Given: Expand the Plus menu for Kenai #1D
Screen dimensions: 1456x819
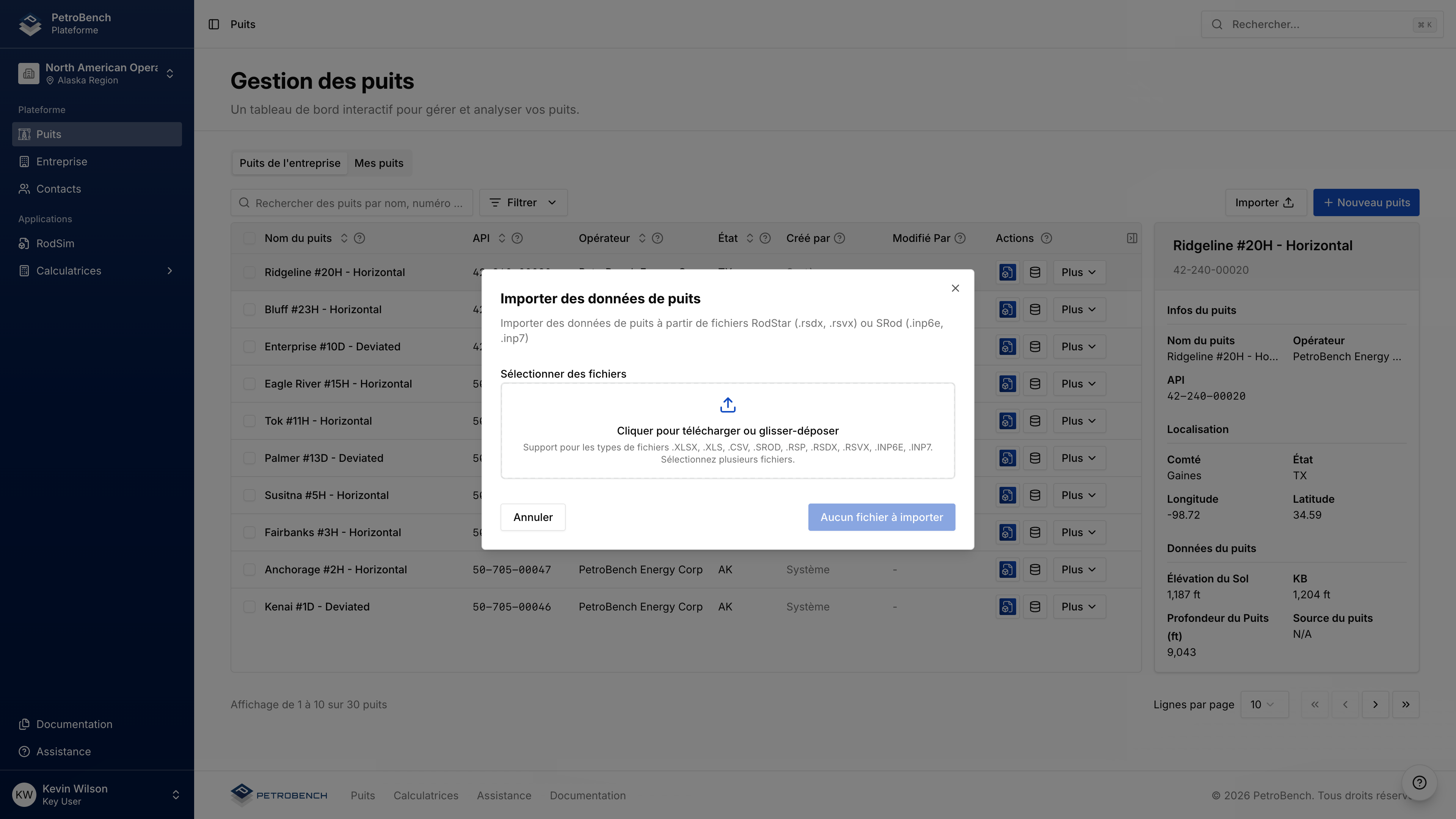Looking at the screenshot, I should (1079, 607).
